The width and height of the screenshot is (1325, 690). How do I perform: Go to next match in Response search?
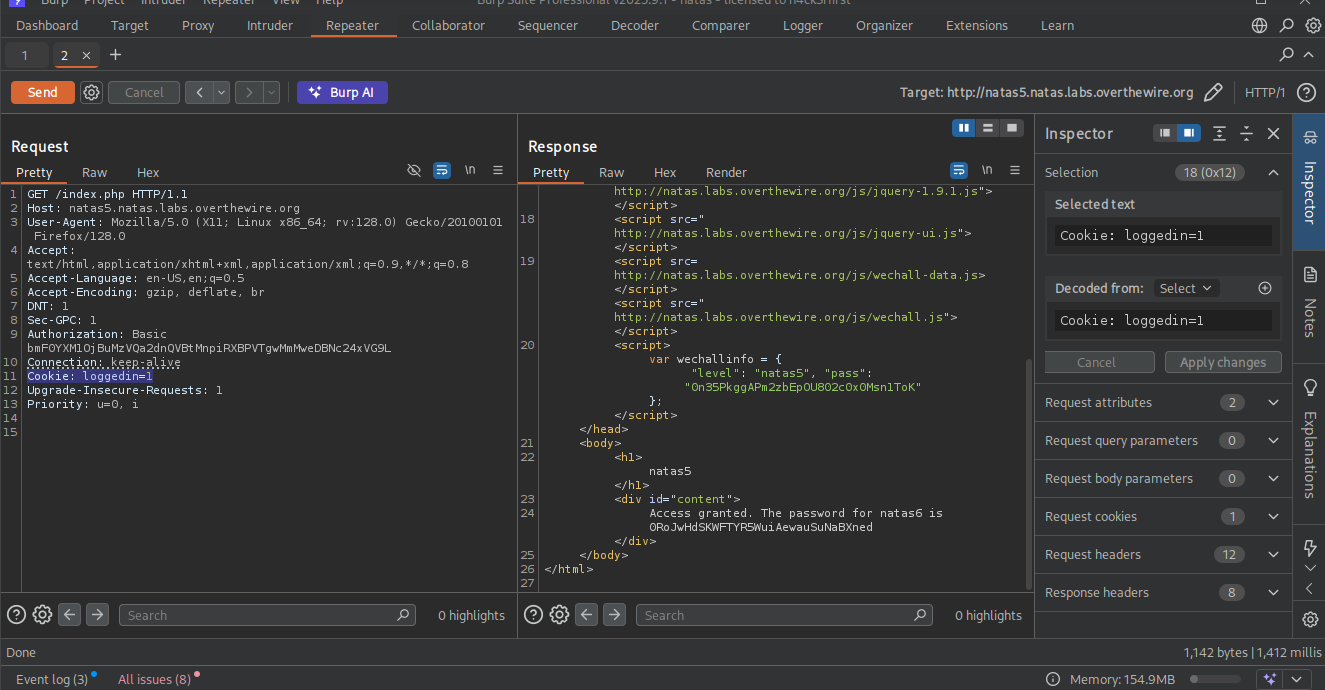[x=614, y=615]
